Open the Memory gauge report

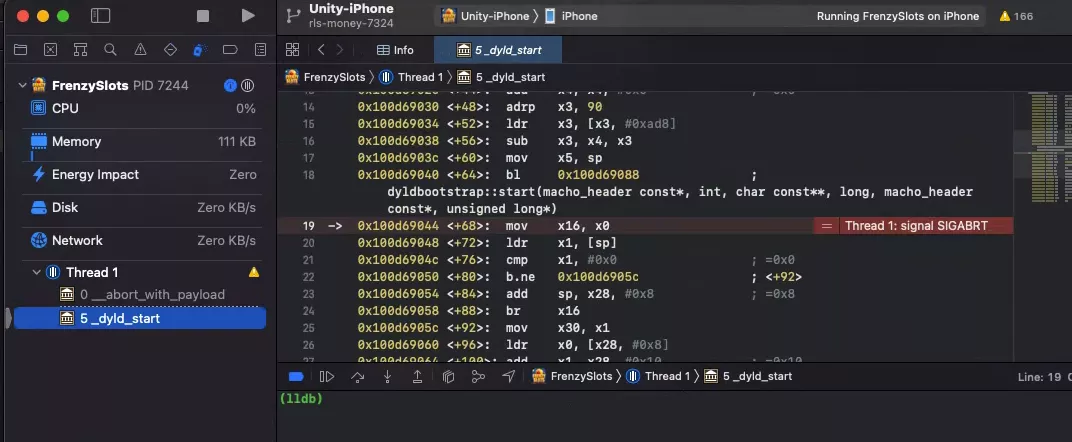tap(142, 142)
